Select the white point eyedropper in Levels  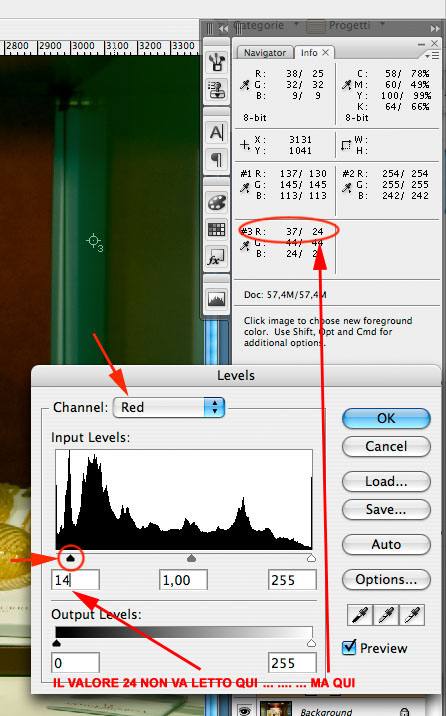[x=412, y=615]
